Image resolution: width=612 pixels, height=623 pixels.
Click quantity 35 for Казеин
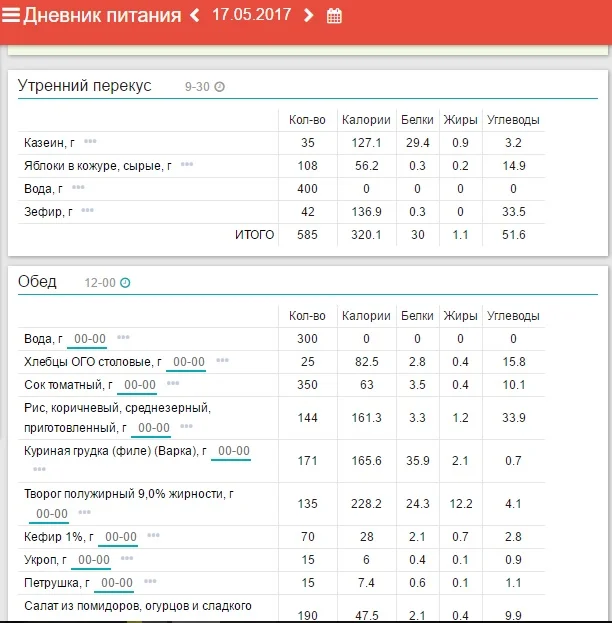(308, 143)
